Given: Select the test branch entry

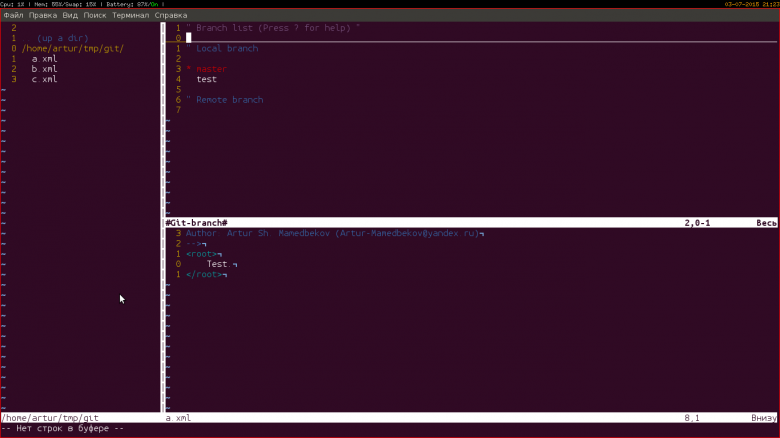Looking at the screenshot, I should coord(206,79).
